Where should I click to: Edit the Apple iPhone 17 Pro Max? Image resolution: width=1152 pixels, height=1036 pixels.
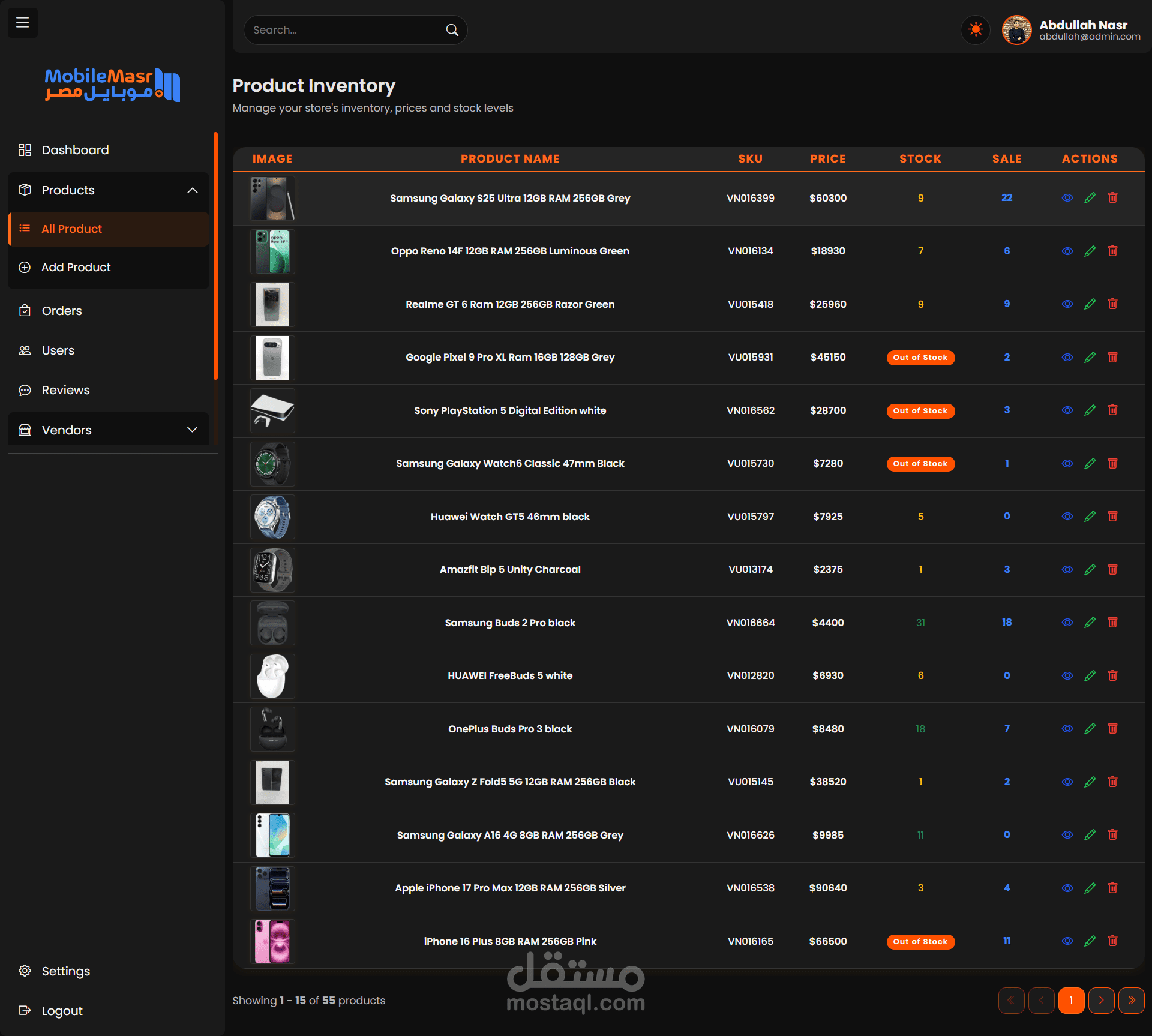click(1090, 888)
